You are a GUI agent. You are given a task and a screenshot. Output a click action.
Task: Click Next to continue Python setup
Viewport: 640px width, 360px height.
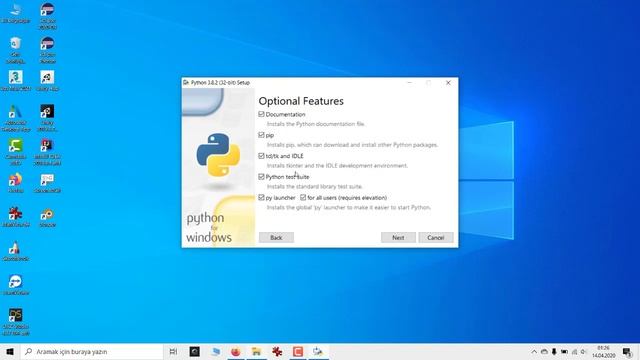coord(398,238)
